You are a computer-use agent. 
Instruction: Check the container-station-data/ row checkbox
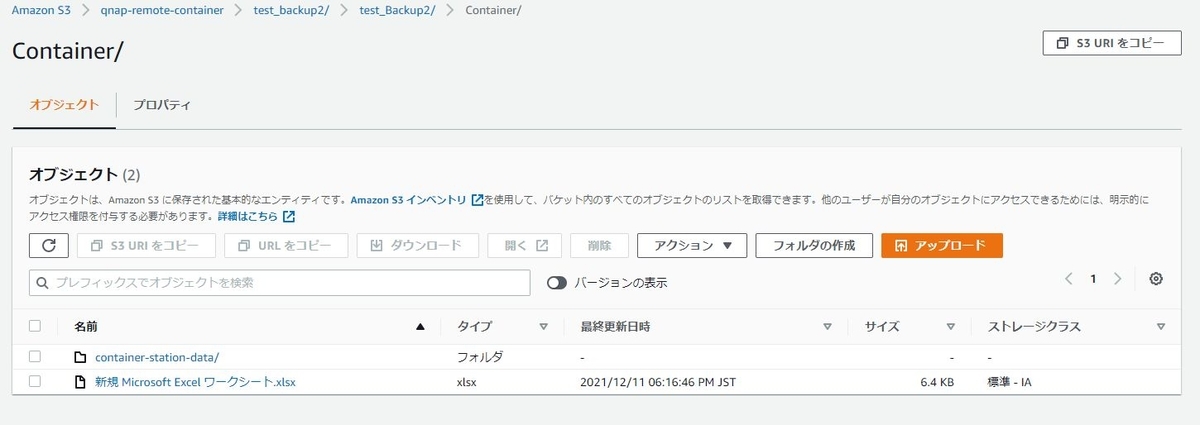pyautogui.click(x=35, y=357)
